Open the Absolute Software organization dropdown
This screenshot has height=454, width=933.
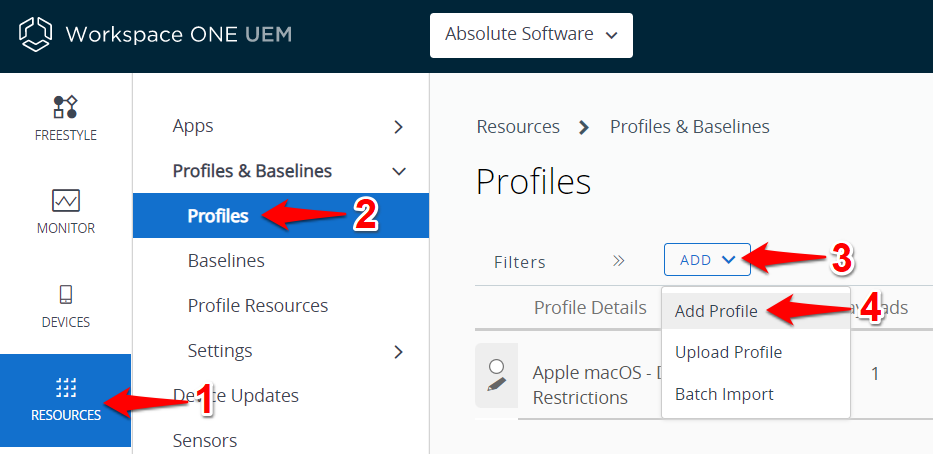click(x=531, y=35)
